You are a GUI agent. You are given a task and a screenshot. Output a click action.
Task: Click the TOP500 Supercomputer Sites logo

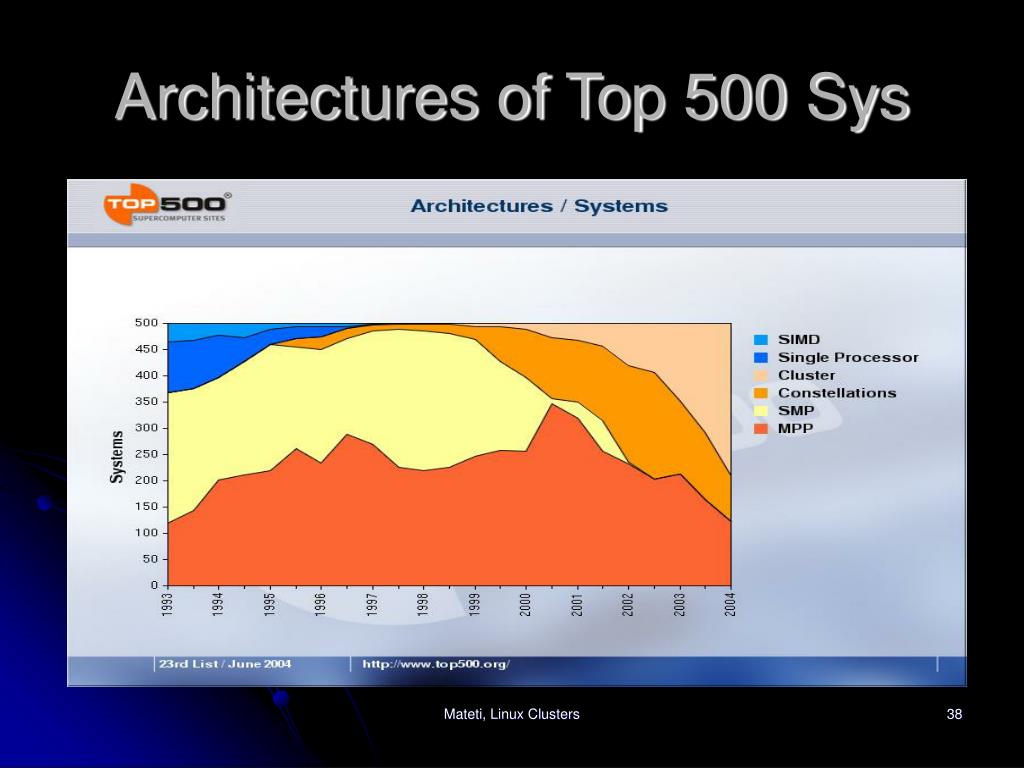167,205
